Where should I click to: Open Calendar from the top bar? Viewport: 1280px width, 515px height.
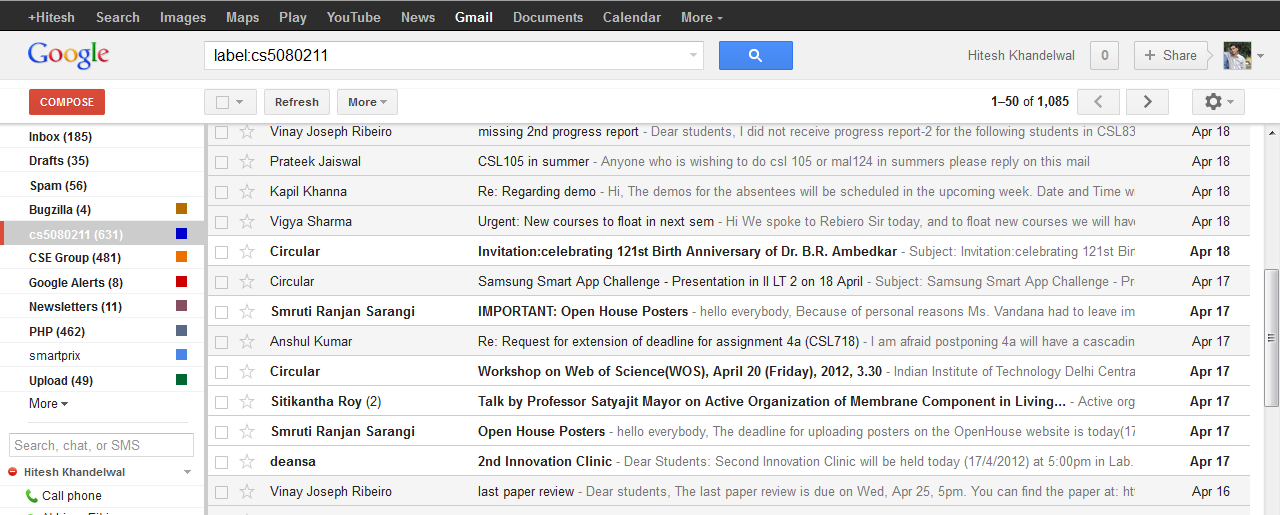pyautogui.click(x=631, y=17)
